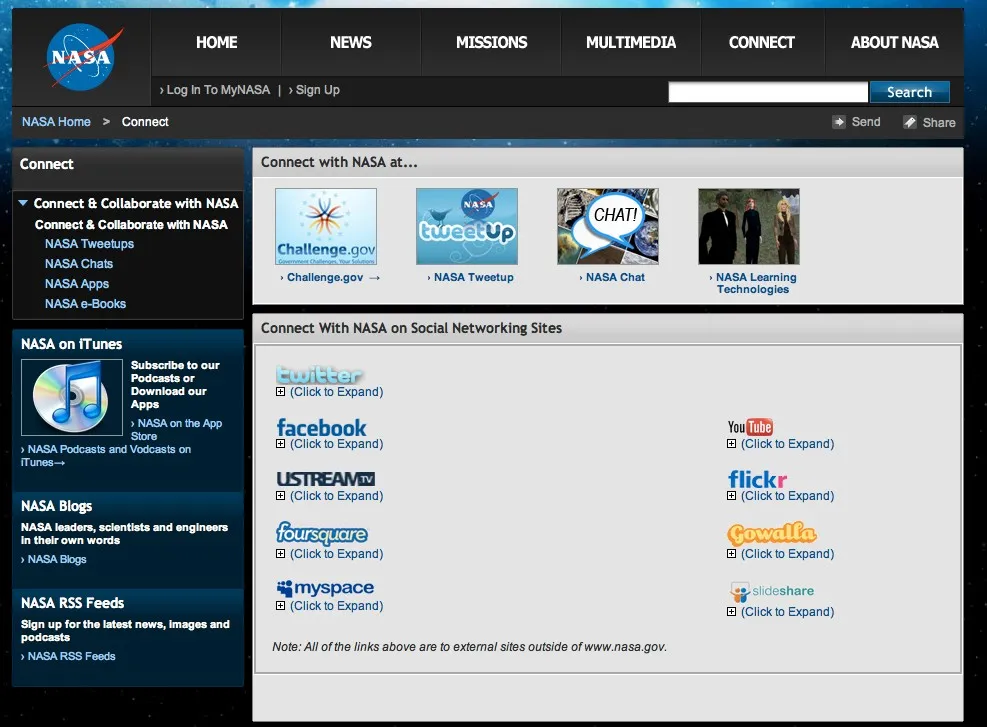This screenshot has height=727, width=987.
Task: Open the Foursquare logo link
Action: click(x=322, y=533)
